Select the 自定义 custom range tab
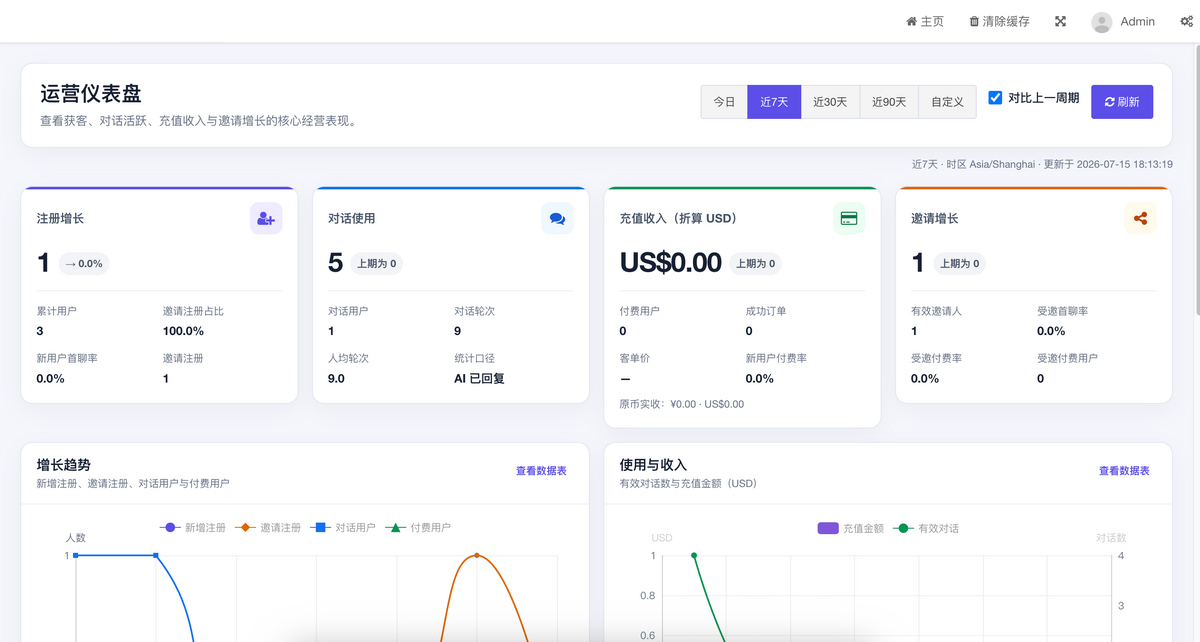1200x642 pixels. 947,102
